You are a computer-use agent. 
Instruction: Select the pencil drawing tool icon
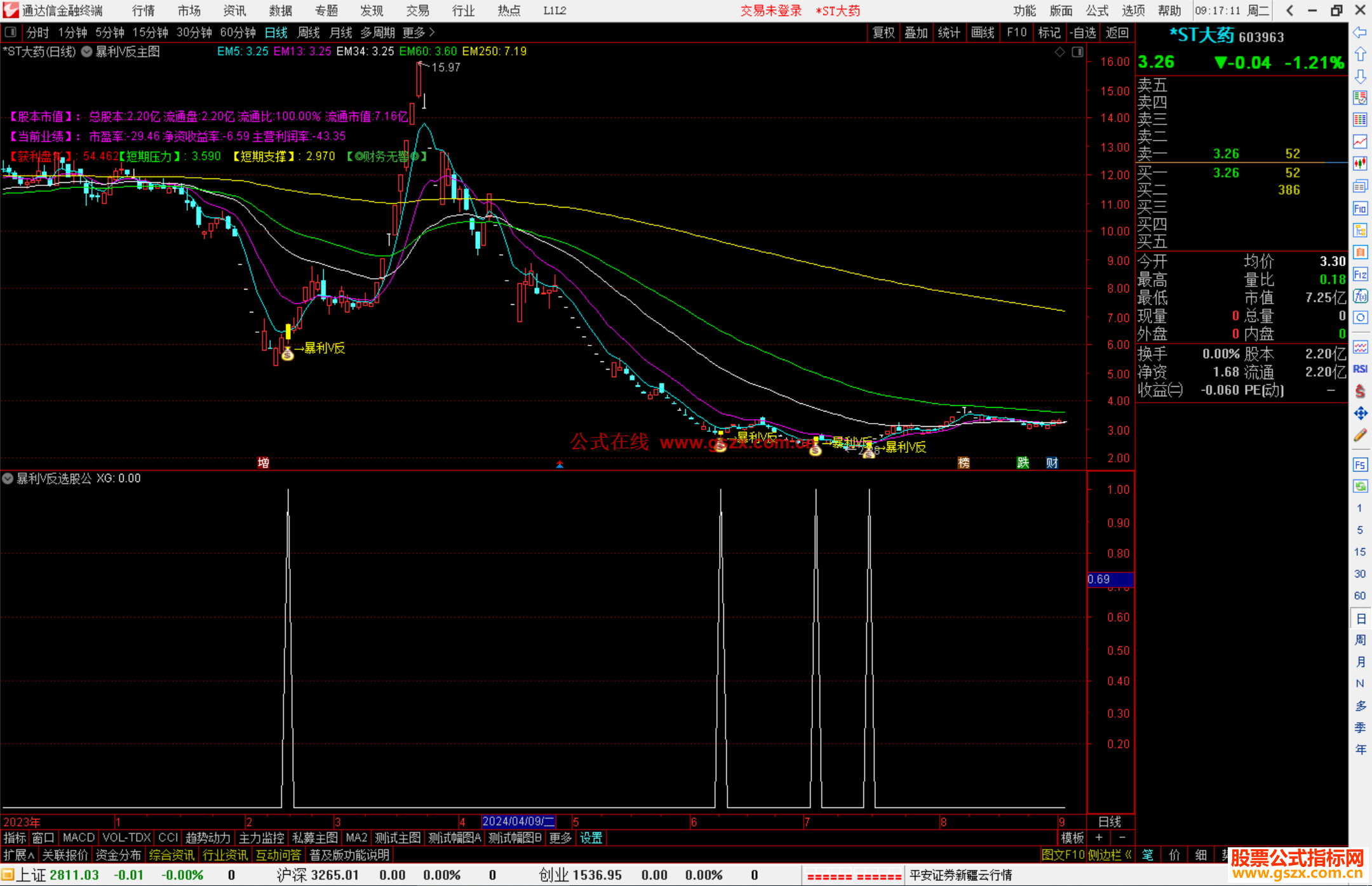(x=1360, y=435)
